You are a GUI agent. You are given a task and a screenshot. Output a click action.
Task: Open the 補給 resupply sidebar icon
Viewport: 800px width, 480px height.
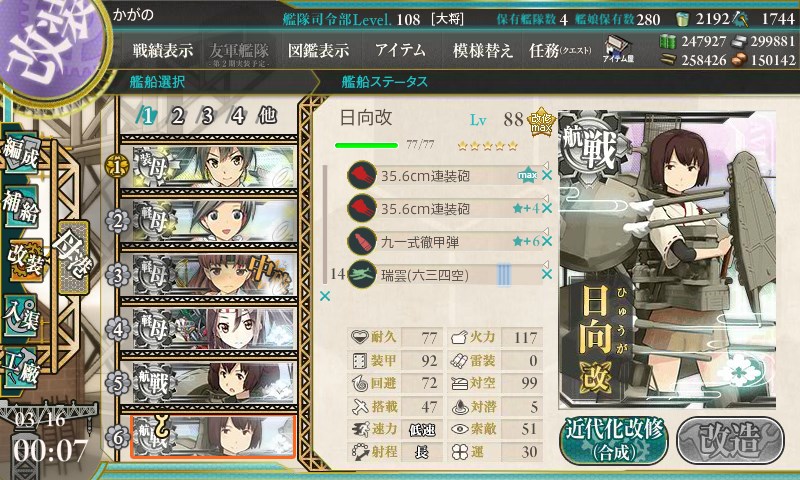point(20,206)
